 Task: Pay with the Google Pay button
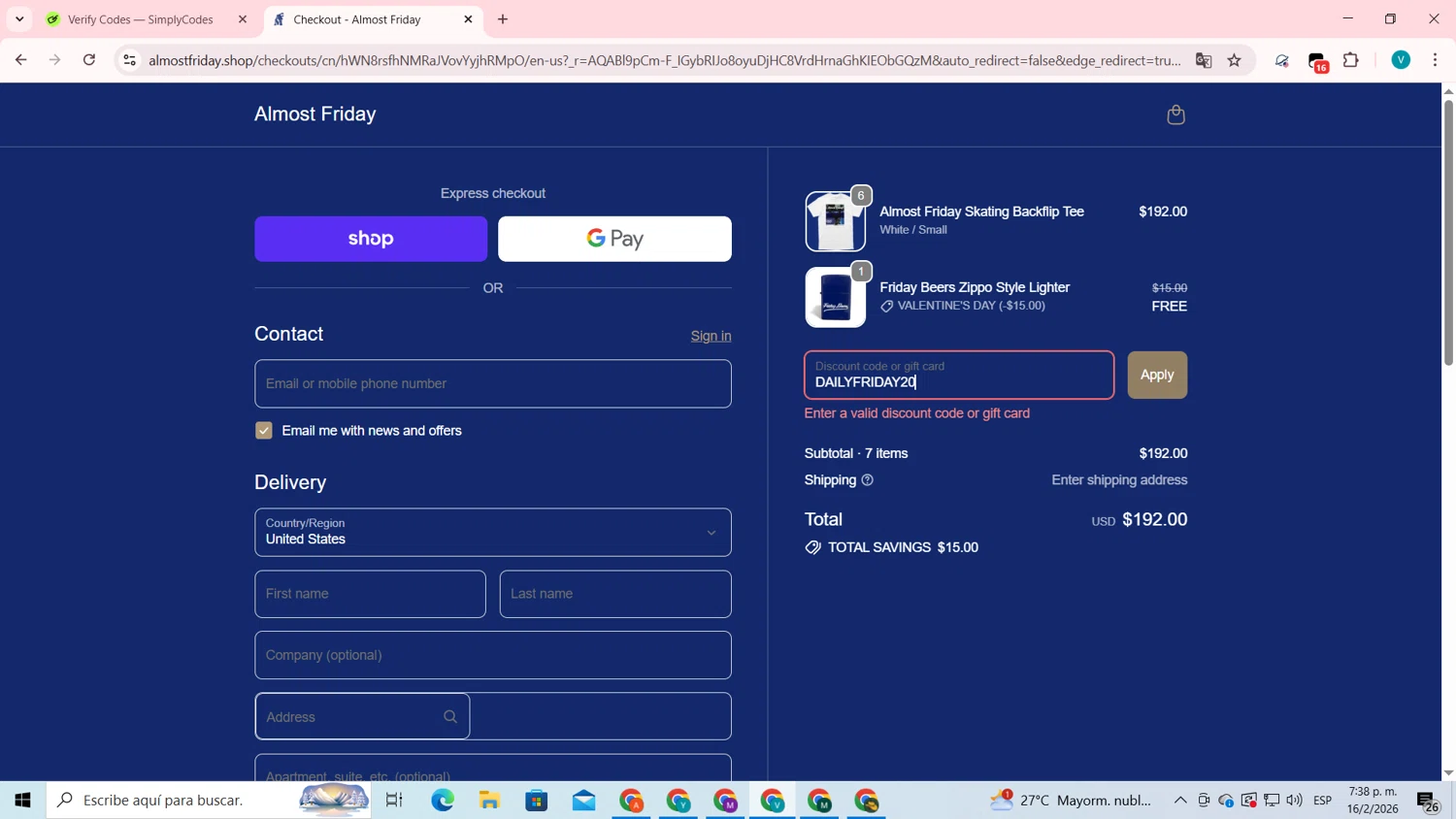coord(614,239)
